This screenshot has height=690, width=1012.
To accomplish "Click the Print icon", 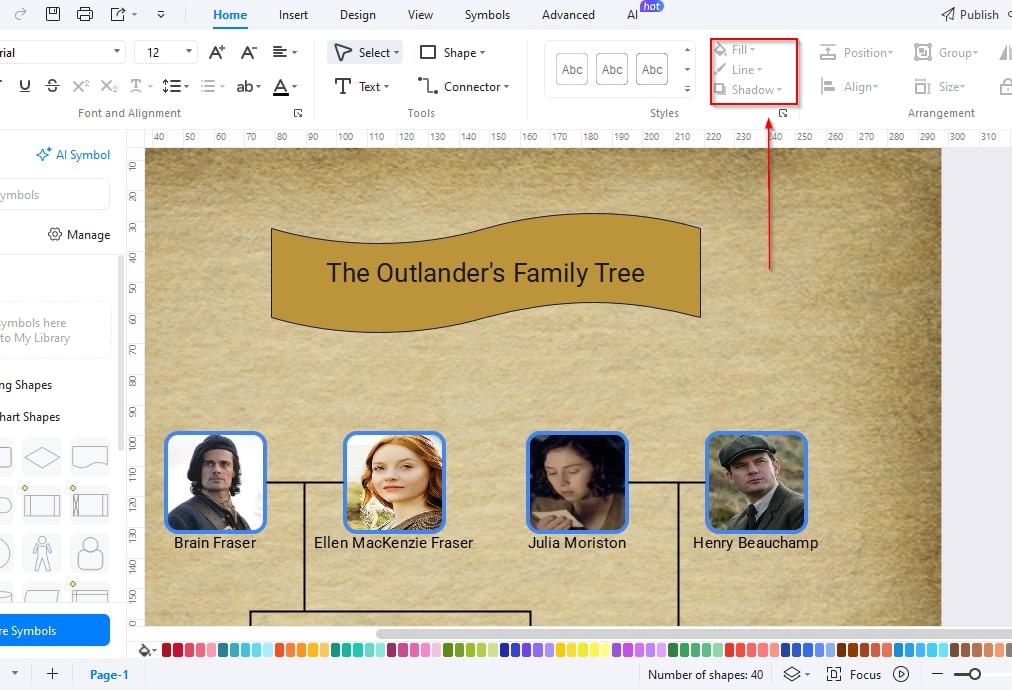I will coord(85,14).
